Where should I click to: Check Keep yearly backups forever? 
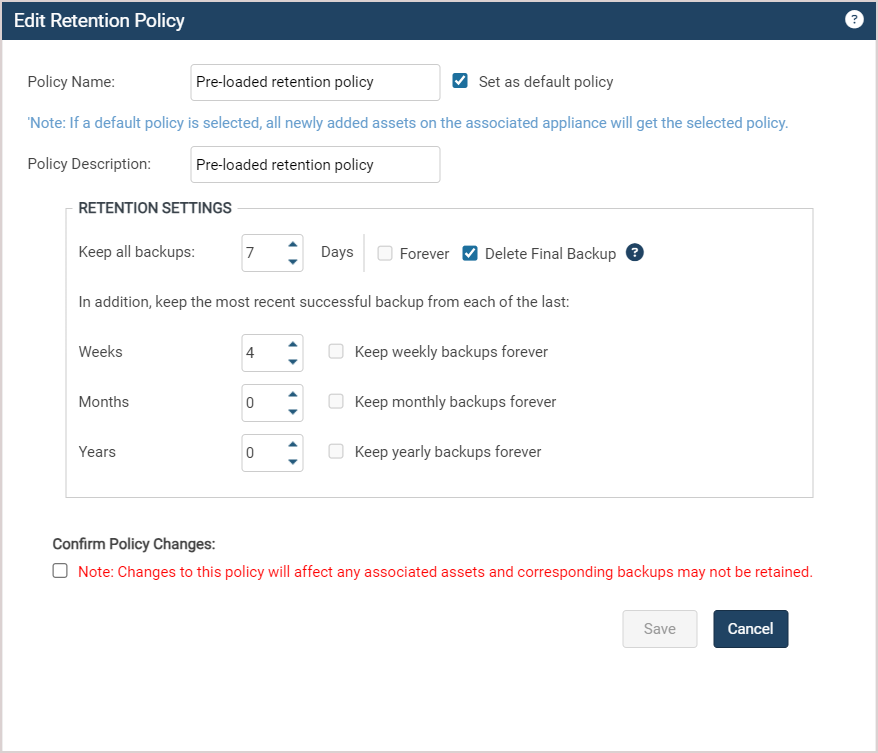point(336,451)
